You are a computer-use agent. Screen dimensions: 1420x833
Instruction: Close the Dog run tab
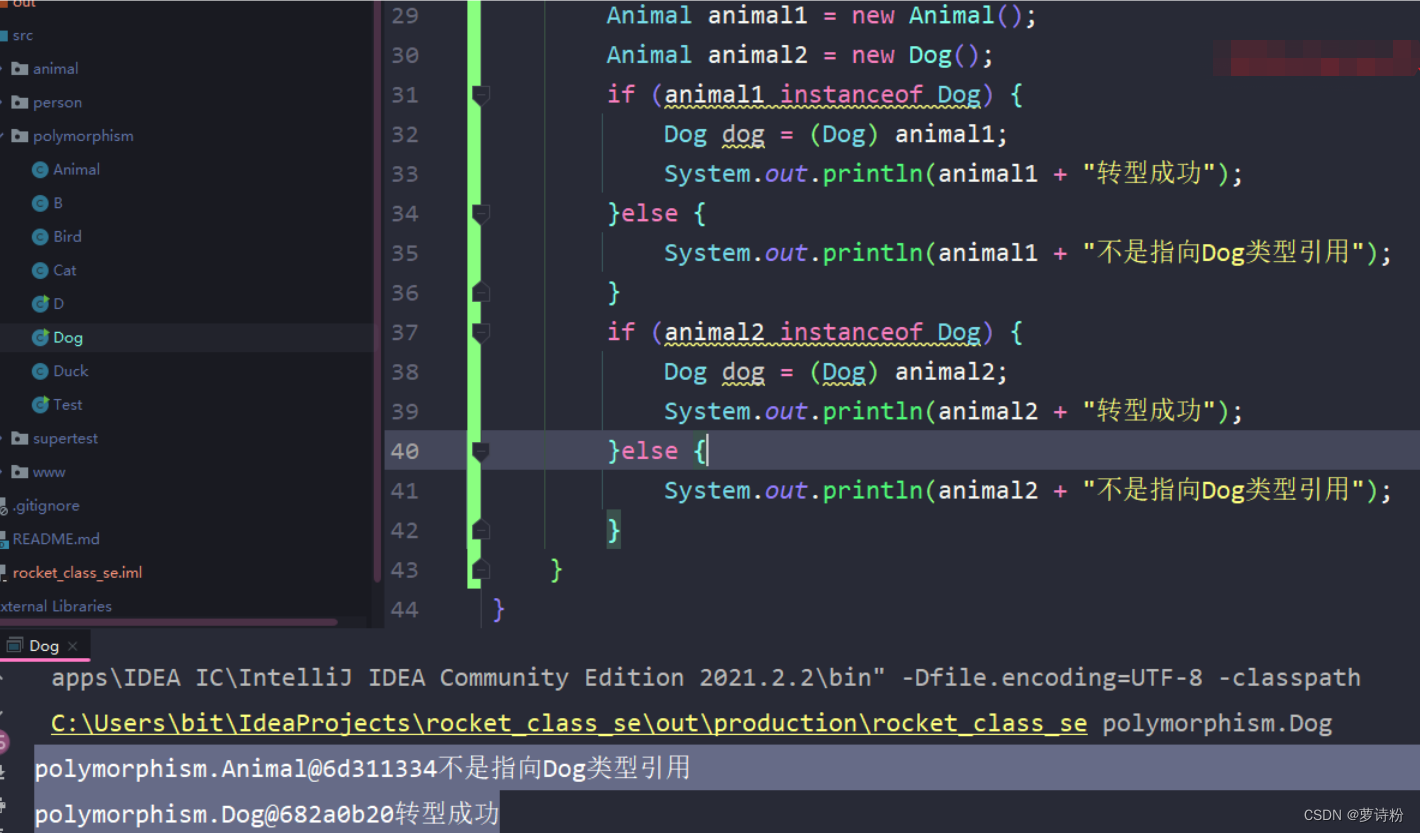[72, 647]
